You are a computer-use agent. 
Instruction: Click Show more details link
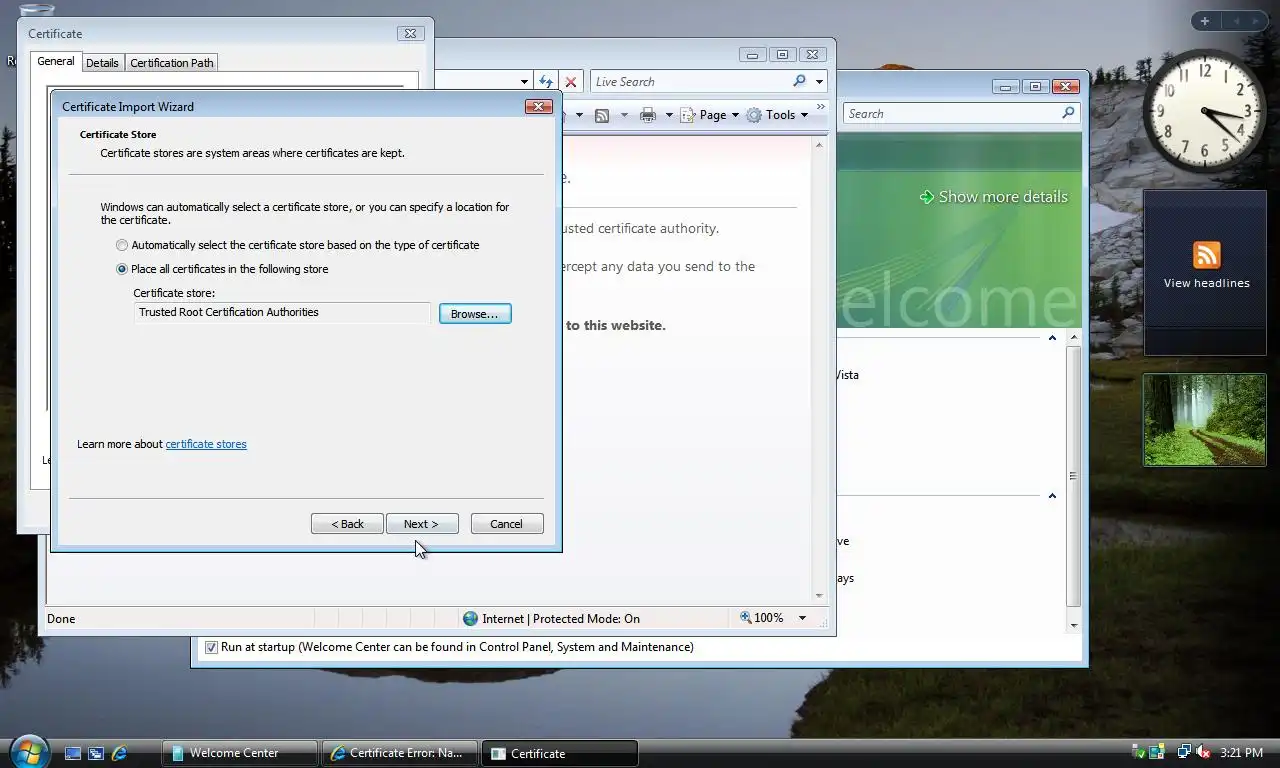1003,197
